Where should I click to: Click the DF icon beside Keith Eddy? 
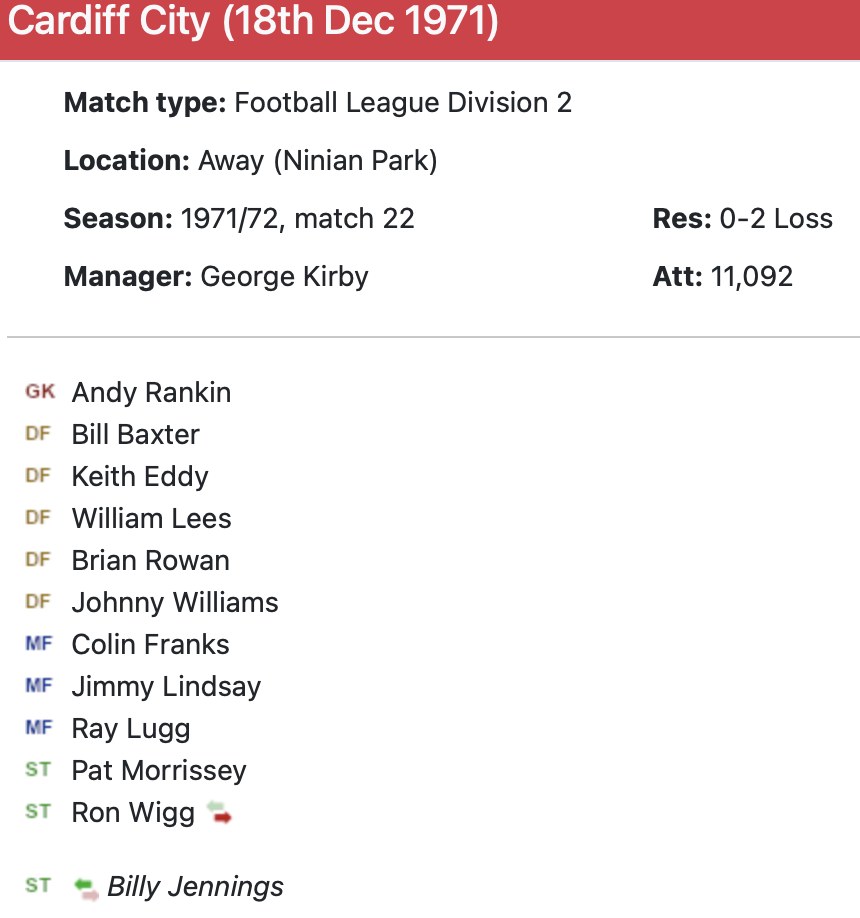38,476
